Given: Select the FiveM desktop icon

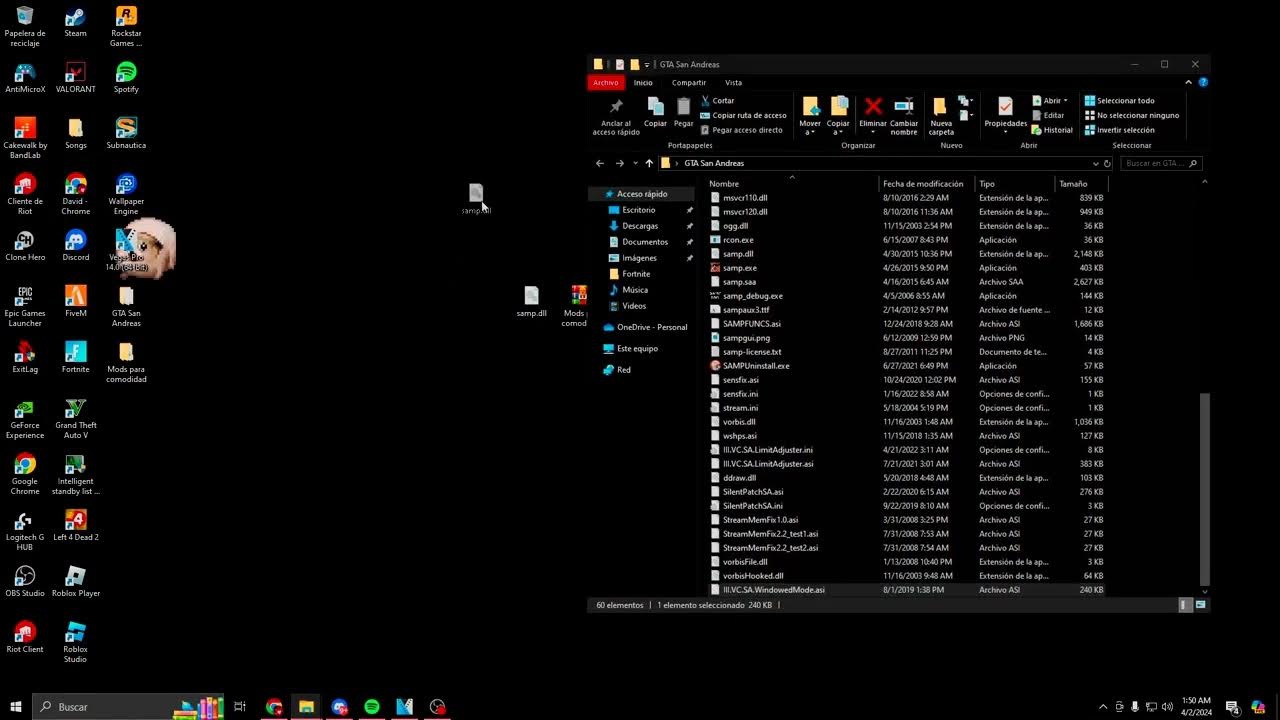Looking at the screenshot, I should coord(75,302).
